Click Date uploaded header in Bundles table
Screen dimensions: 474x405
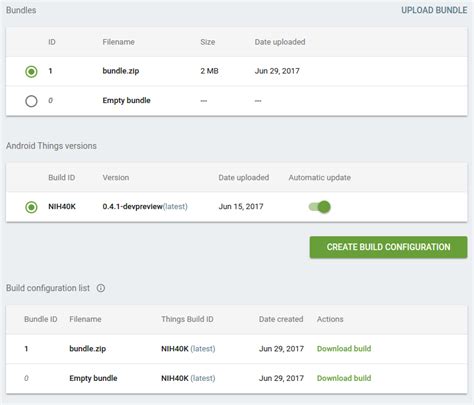pyautogui.click(x=280, y=42)
